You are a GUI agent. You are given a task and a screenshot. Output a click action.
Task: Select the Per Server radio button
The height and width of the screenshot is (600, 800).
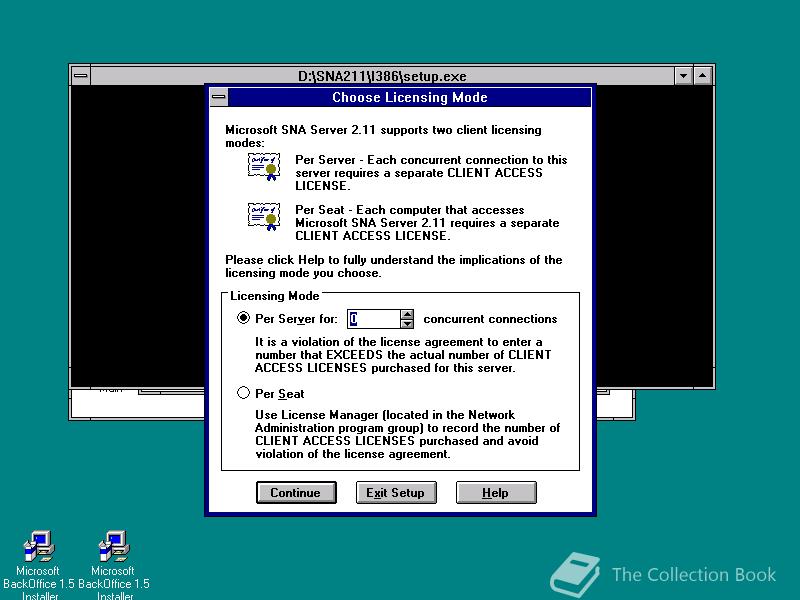[x=243, y=318]
